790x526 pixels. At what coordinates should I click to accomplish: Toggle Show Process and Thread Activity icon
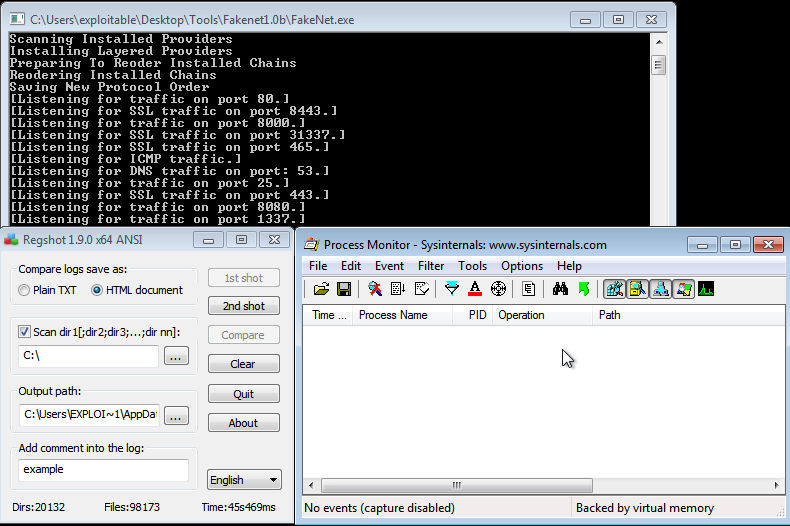point(684,289)
